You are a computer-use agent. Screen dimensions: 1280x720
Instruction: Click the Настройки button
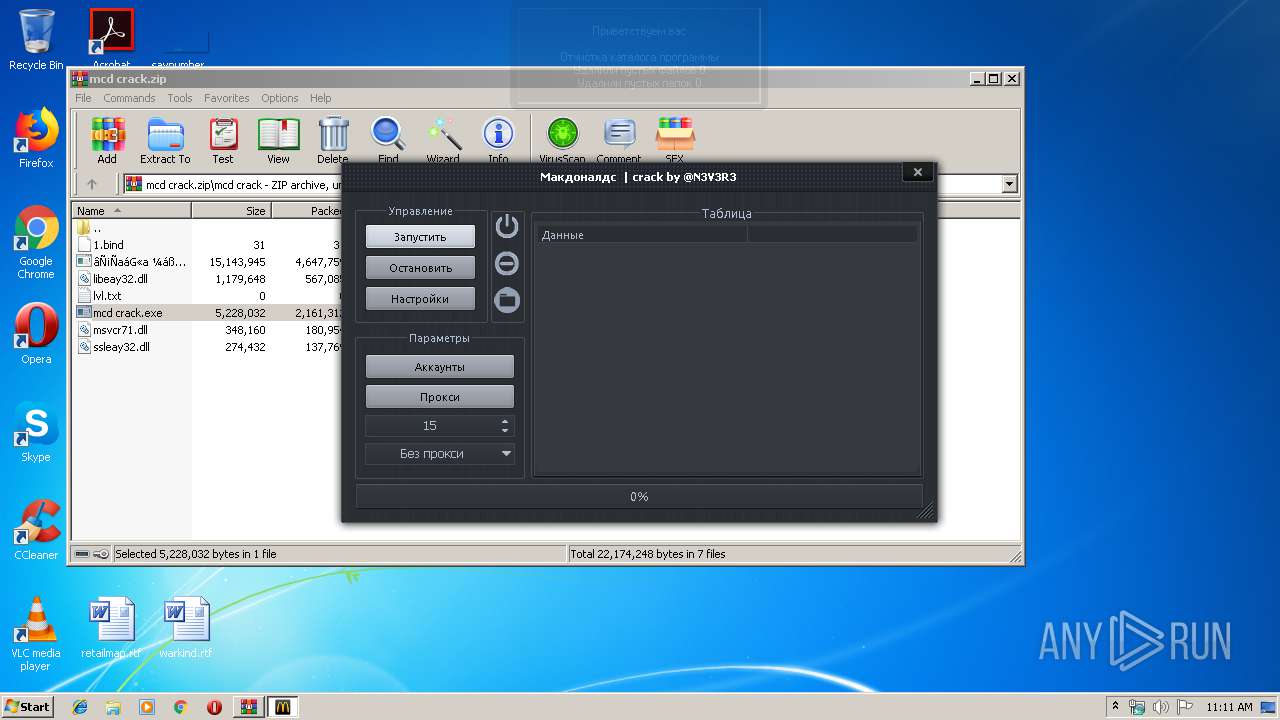pos(420,299)
